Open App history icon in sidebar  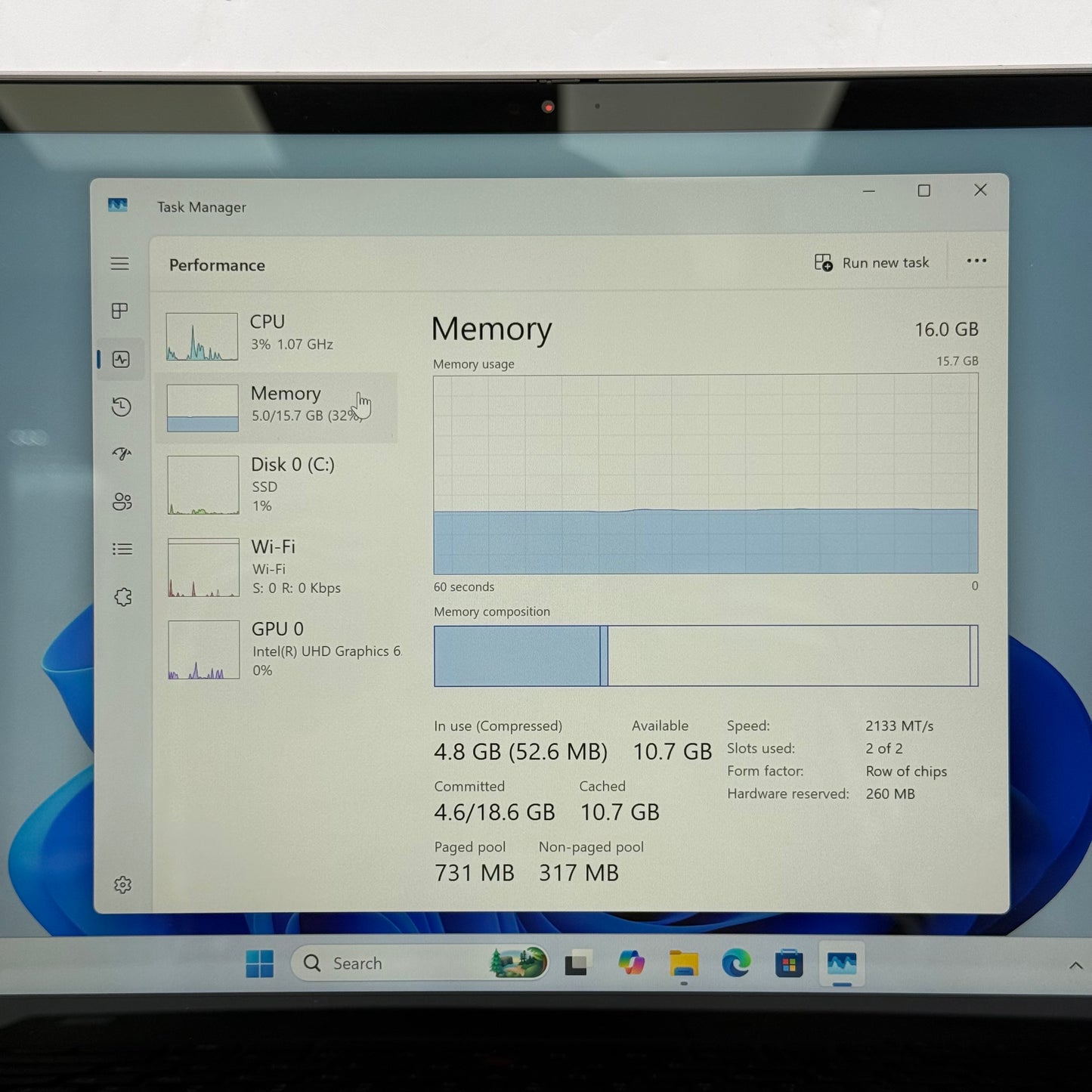[x=121, y=407]
